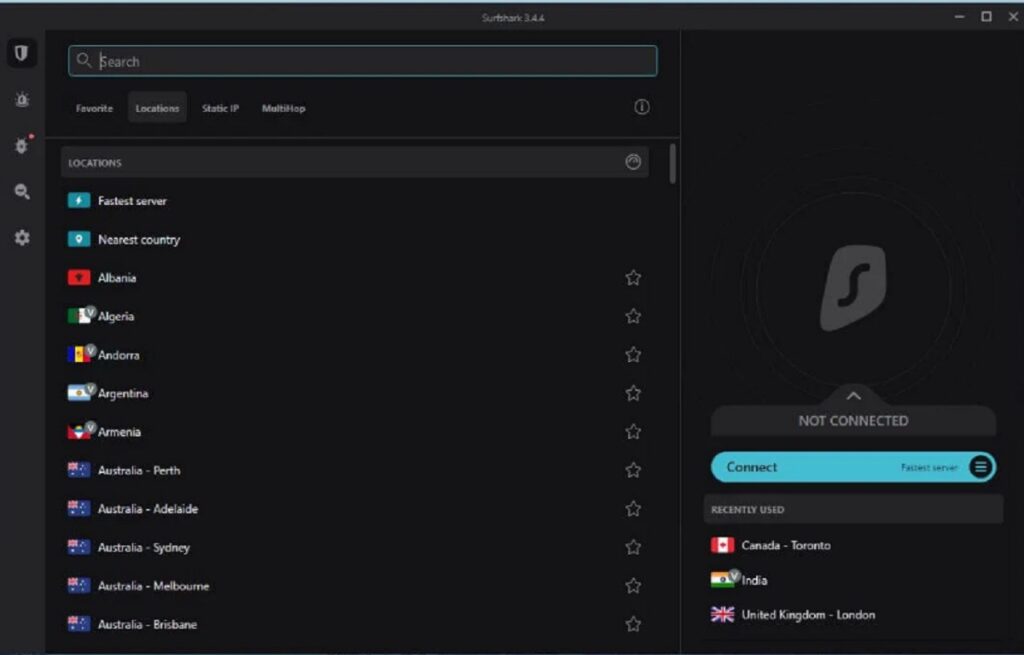1024x655 pixels.
Task: Star Australia - Brisbane as favorite
Action: click(633, 624)
